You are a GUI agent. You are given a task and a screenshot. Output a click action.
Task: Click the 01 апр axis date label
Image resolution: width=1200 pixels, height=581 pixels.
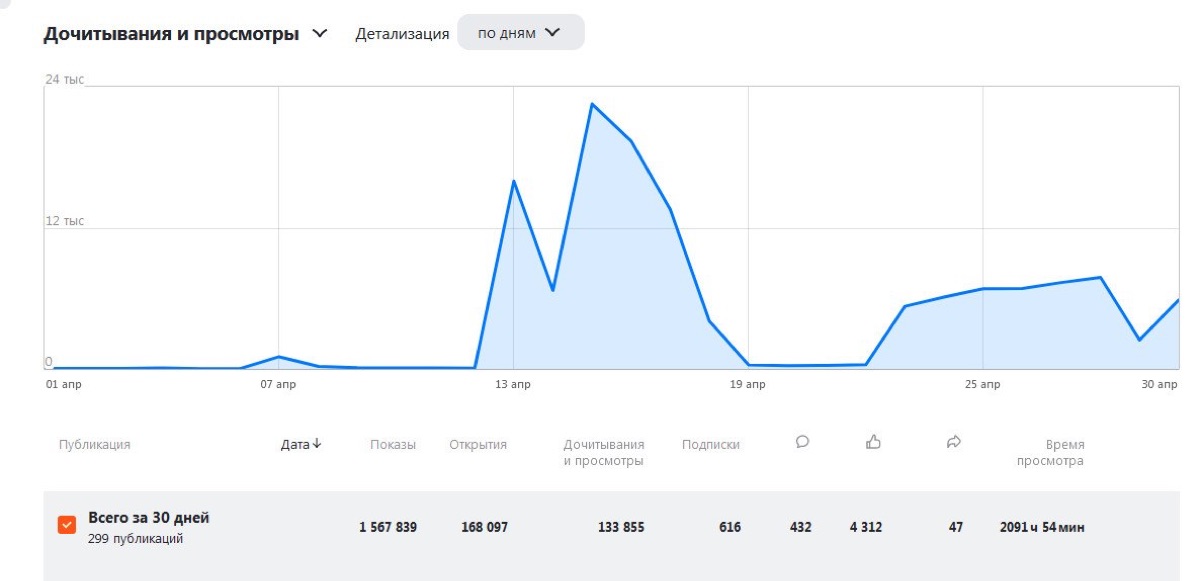coord(62,384)
